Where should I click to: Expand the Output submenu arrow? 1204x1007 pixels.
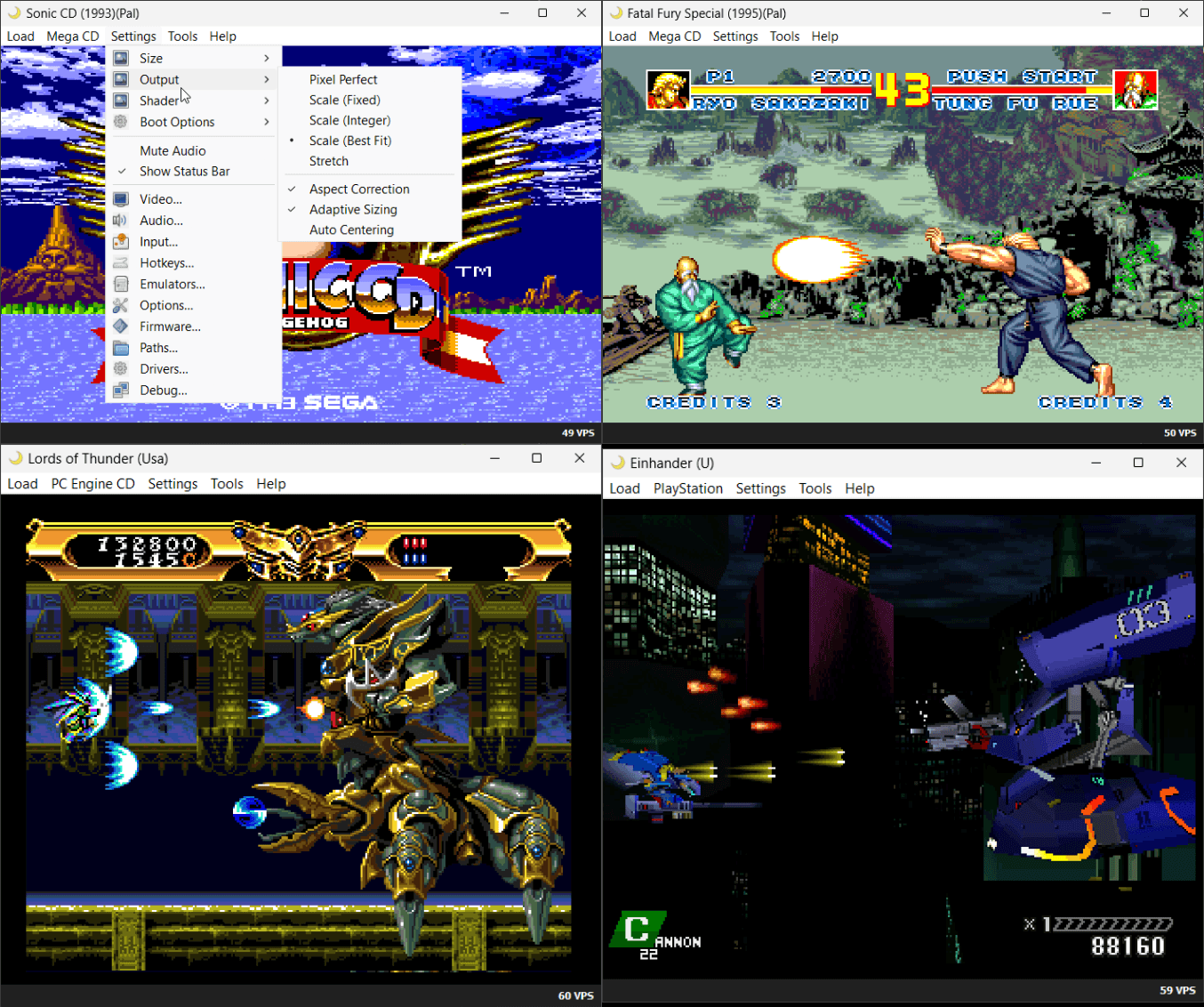coord(267,79)
